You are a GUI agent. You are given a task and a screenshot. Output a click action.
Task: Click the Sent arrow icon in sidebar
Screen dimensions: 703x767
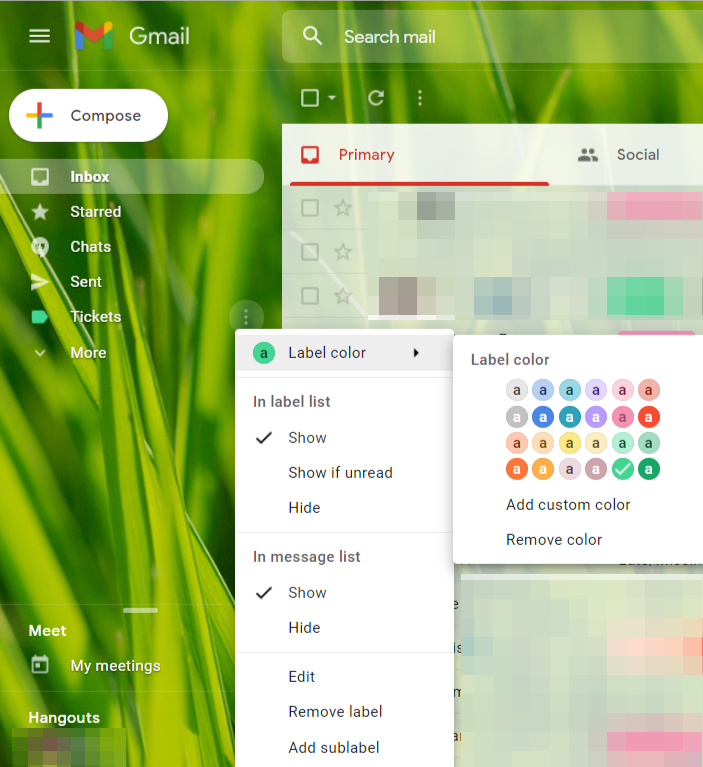click(40, 282)
